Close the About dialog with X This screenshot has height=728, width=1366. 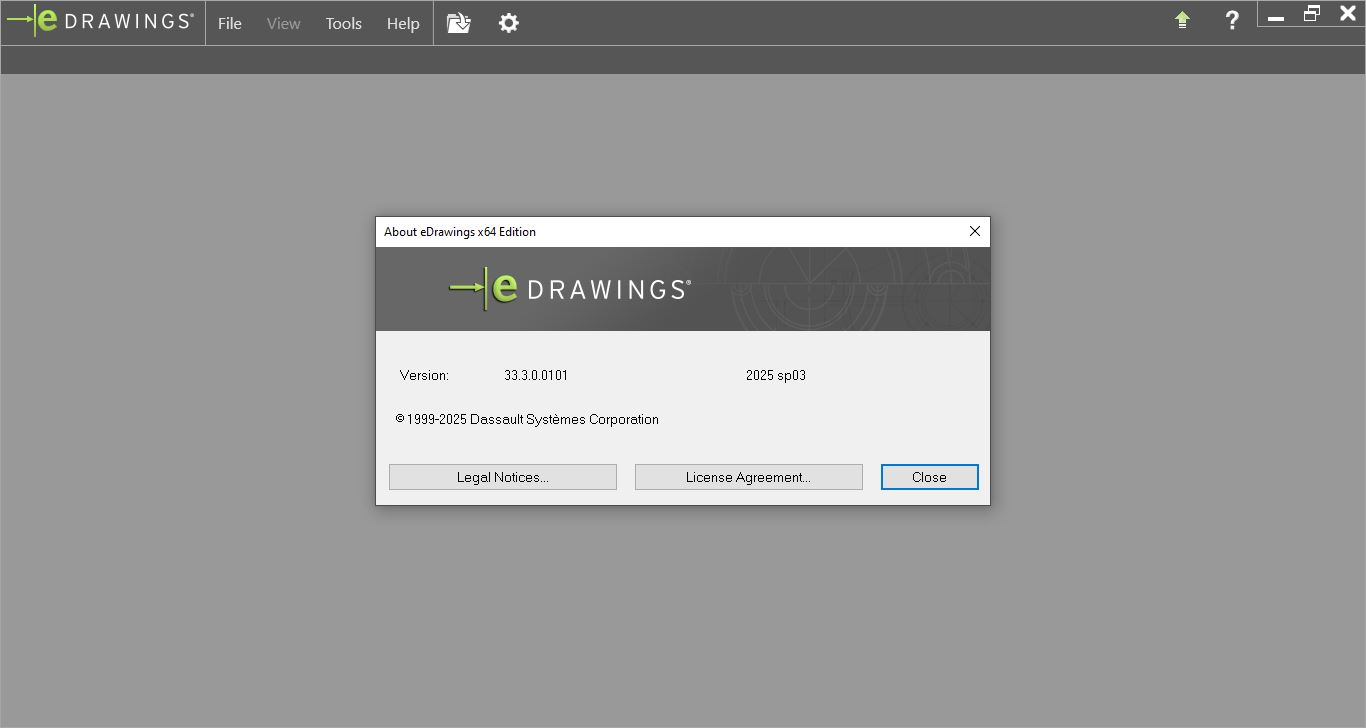click(975, 231)
